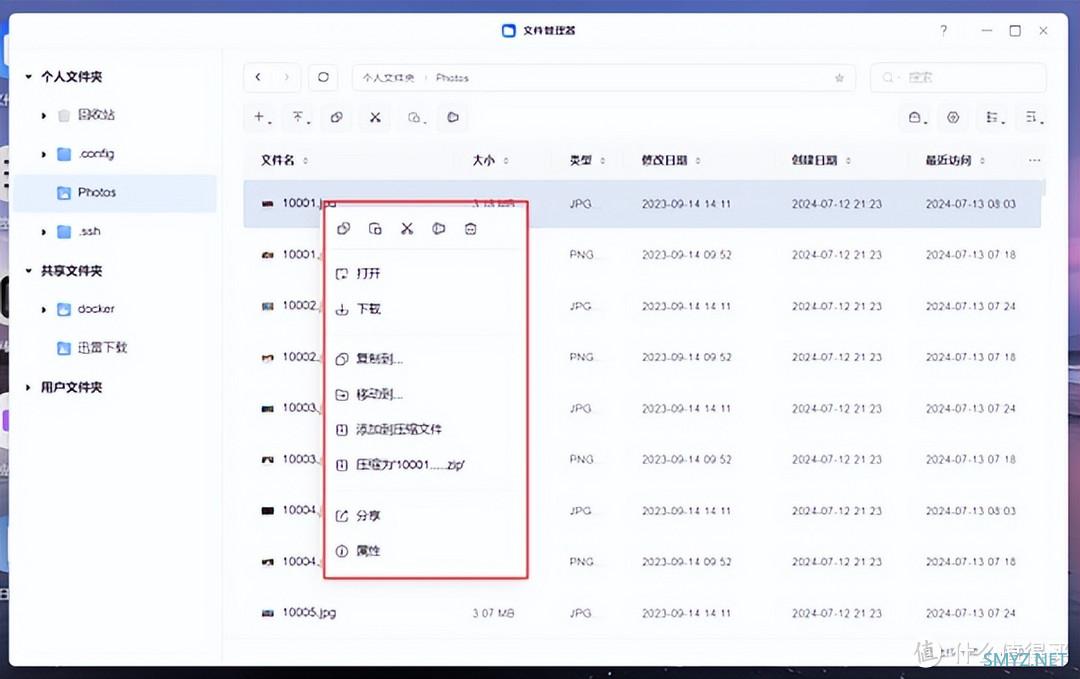Viewport: 1080px width, 679px height.
Task: Collapse the 个人文件夹 tree section
Action: click(28, 76)
